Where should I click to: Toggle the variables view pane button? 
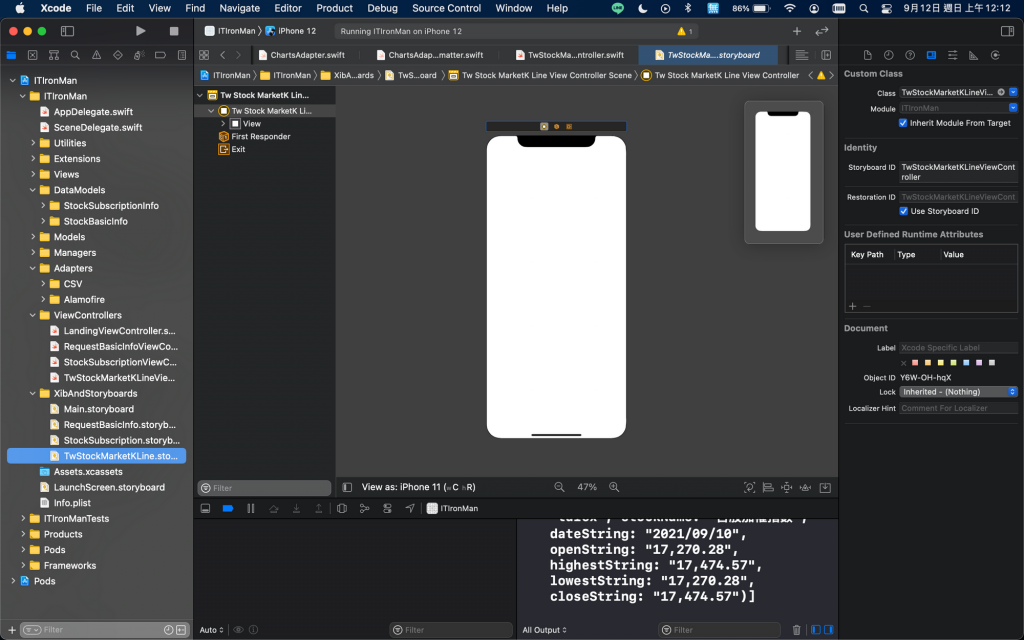pos(816,630)
